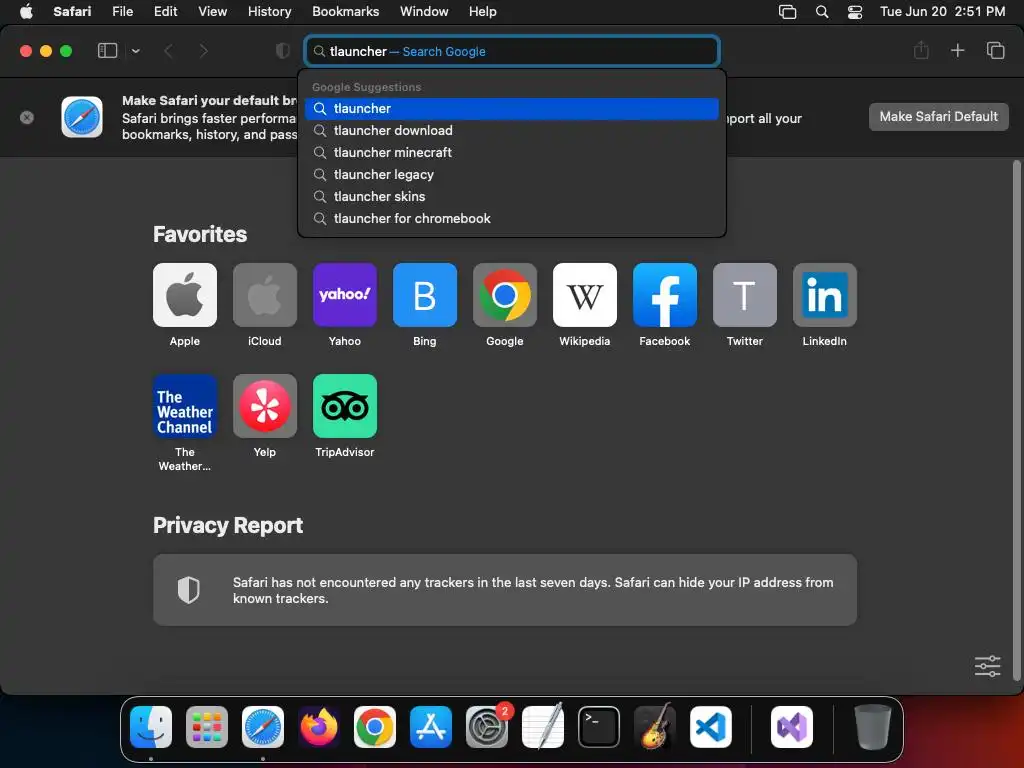Select 'tlauncher skins' suggestion
Viewport: 1024px width, 768px height.
click(512, 197)
